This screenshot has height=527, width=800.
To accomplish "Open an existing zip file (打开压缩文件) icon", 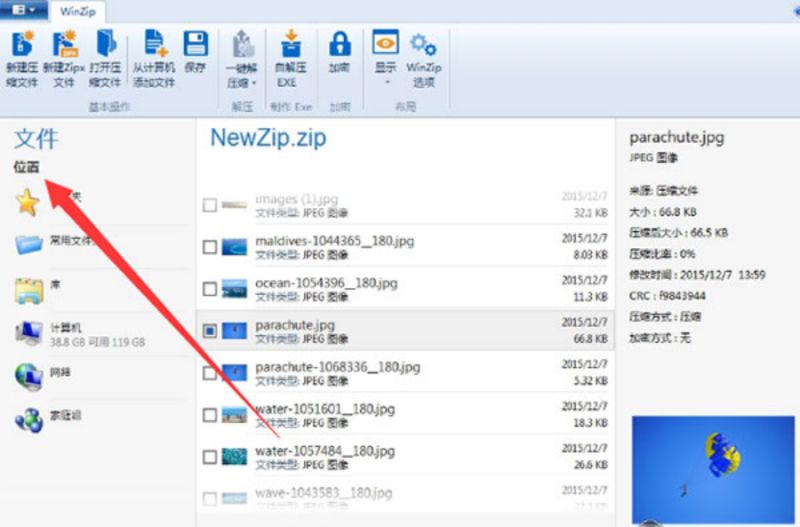I will [x=106, y=43].
